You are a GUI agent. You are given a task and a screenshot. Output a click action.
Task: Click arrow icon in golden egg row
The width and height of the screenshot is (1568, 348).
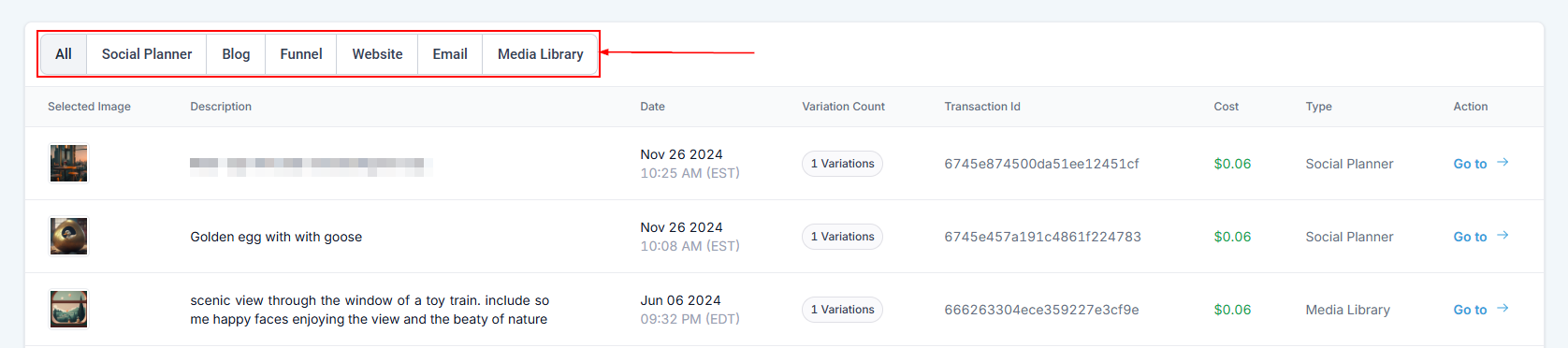click(x=1503, y=235)
